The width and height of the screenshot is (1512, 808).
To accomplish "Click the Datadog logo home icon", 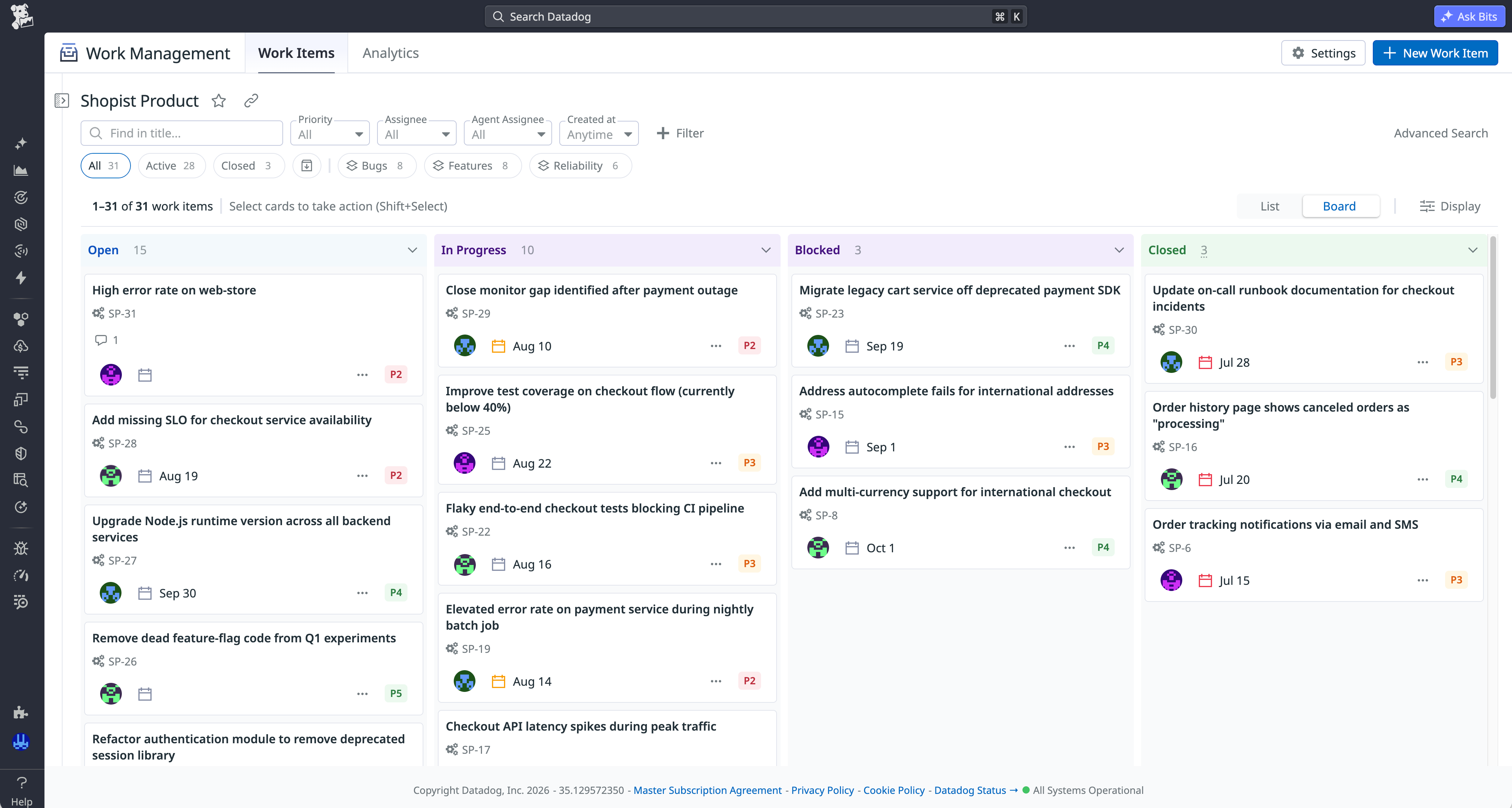I will click(22, 16).
